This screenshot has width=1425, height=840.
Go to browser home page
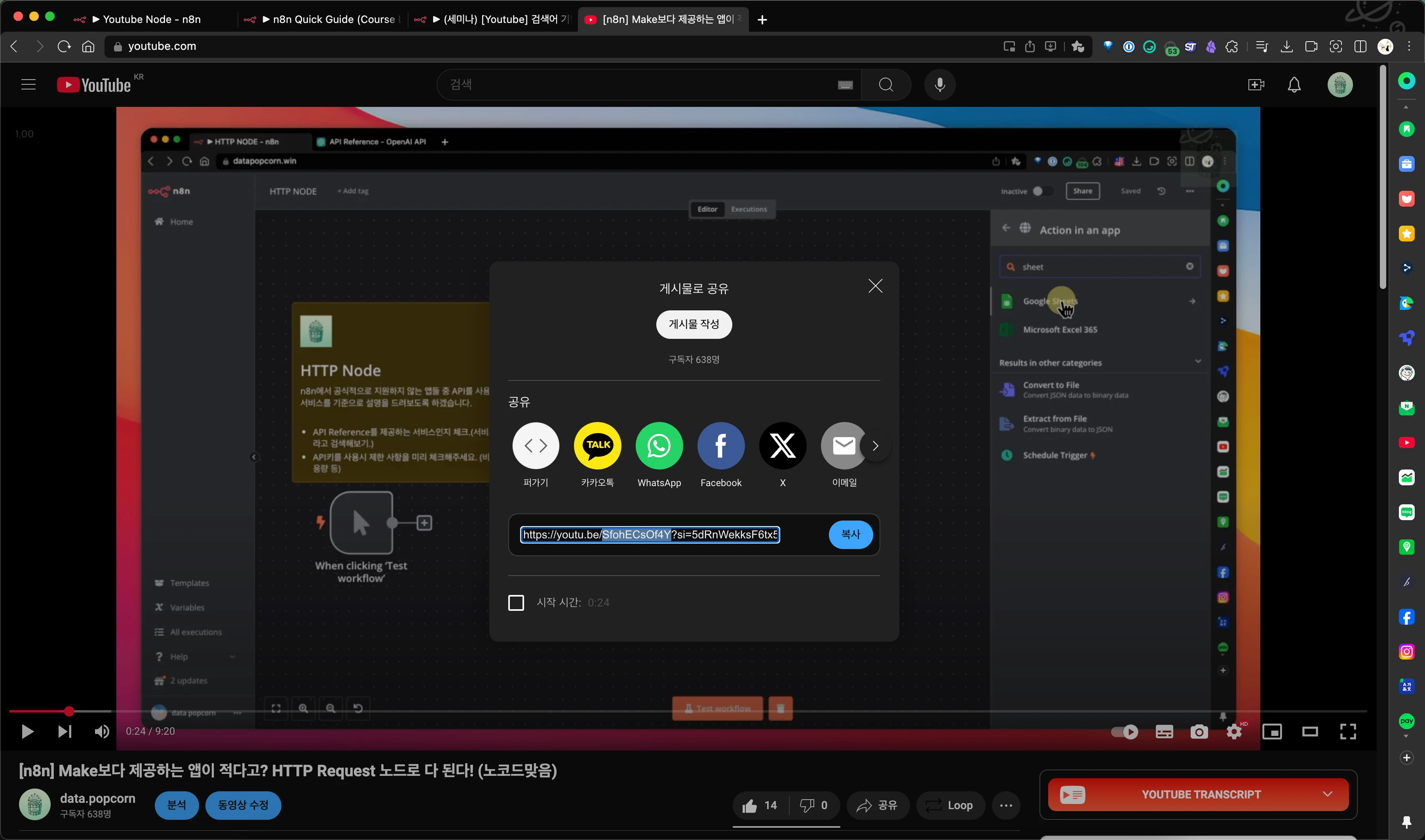pyautogui.click(x=88, y=46)
